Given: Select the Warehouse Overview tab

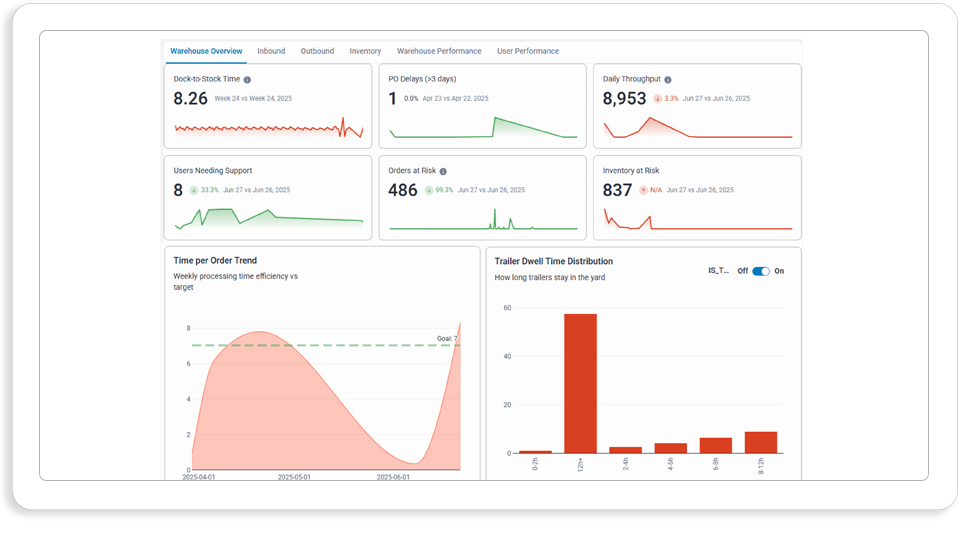Looking at the screenshot, I should (206, 51).
